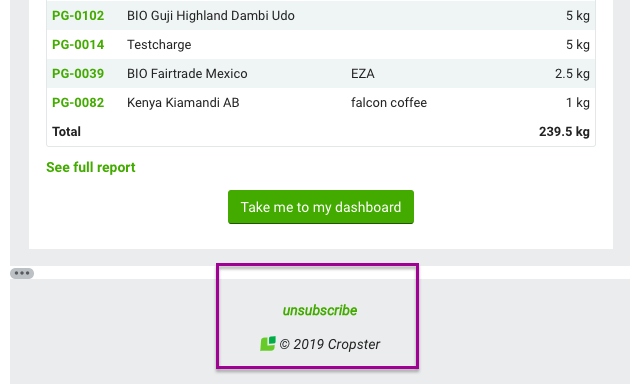Image resolution: width=644 pixels, height=390 pixels.
Task: Open the PG-0039 lot link
Action: tap(78, 73)
